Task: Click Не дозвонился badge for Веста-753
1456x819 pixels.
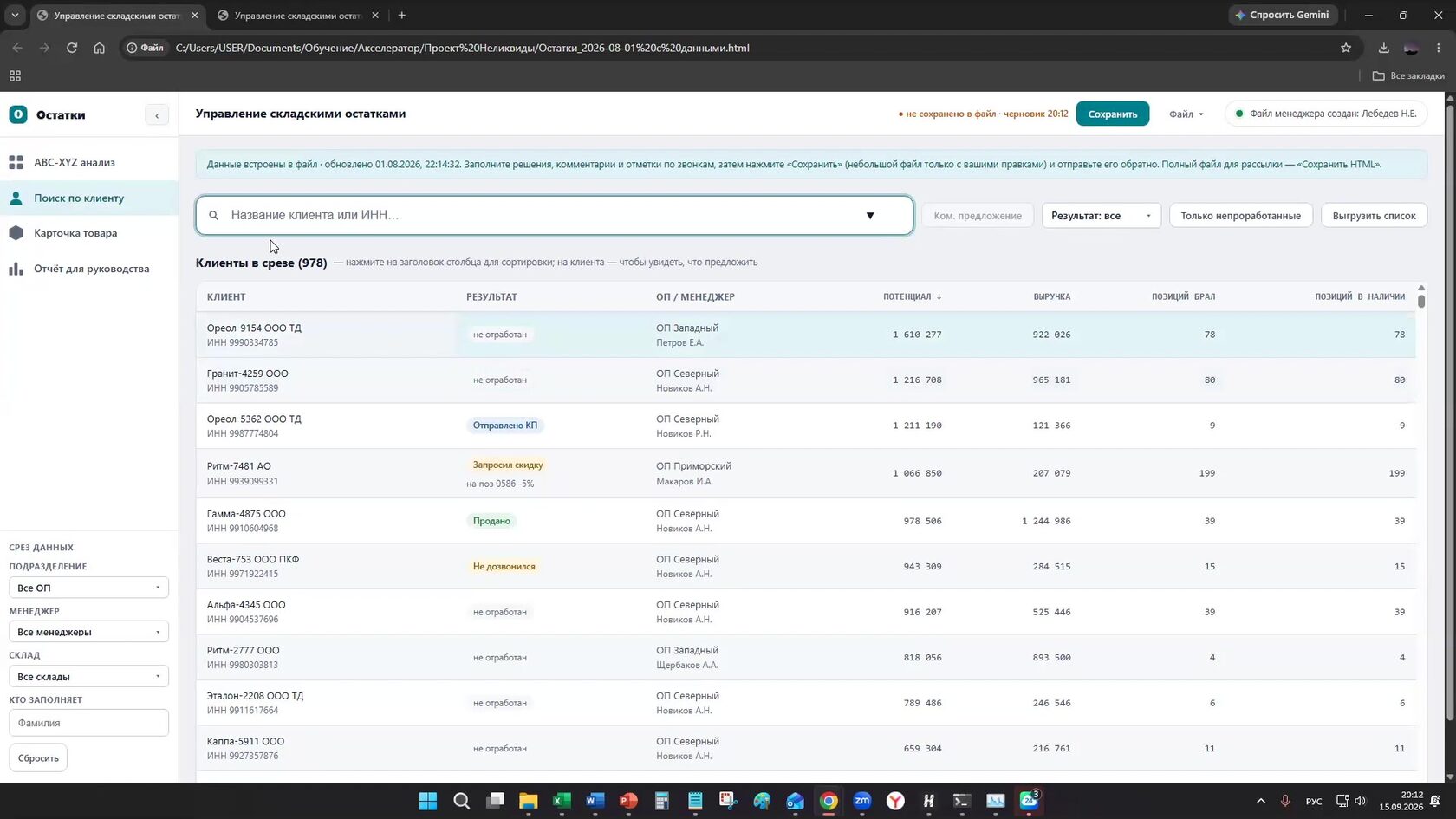Action: (504, 566)
